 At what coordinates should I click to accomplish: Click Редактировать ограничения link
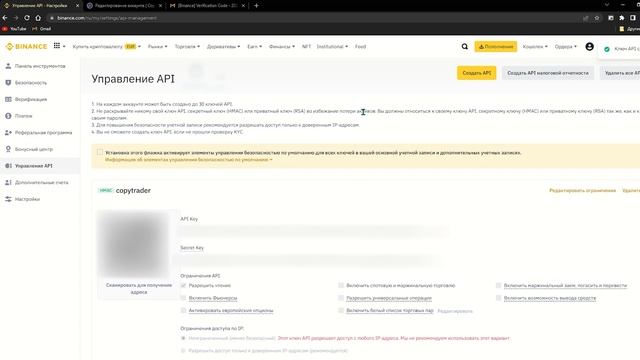(x=582, y=191)
